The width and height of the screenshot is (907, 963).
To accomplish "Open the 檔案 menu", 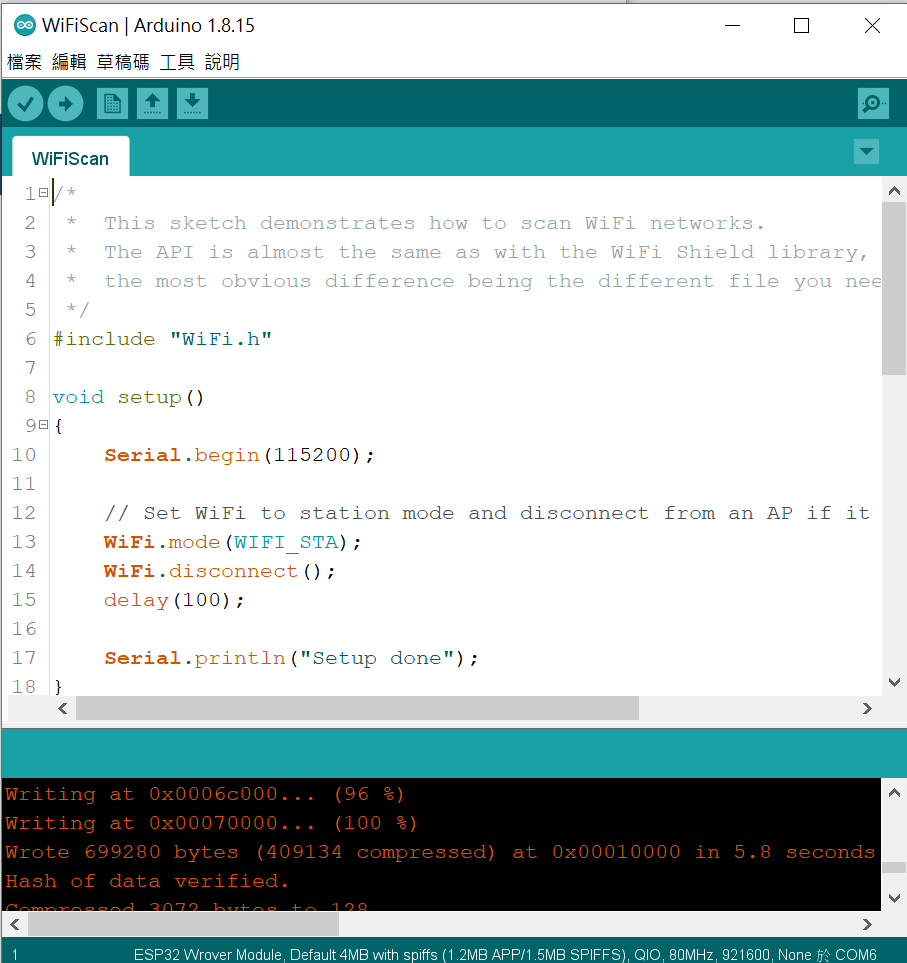I will pyautogui.click(x=25, y=62).
